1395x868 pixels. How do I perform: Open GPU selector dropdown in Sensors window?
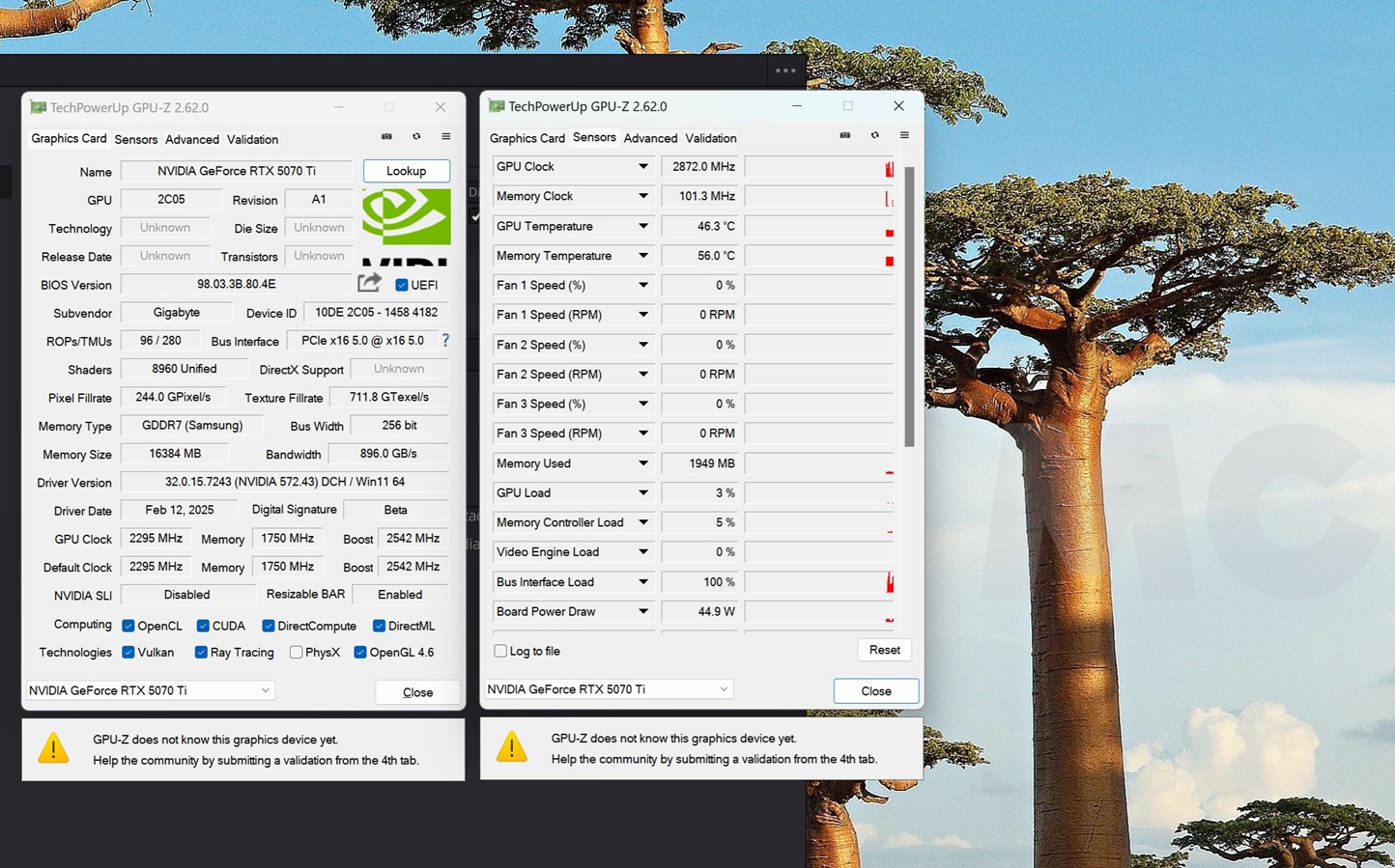click(x=609, y=689)
